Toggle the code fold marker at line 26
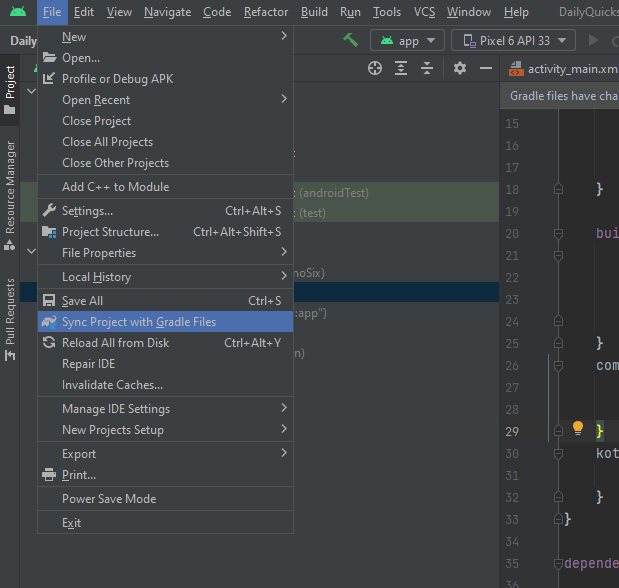 (x=558, y=366)
